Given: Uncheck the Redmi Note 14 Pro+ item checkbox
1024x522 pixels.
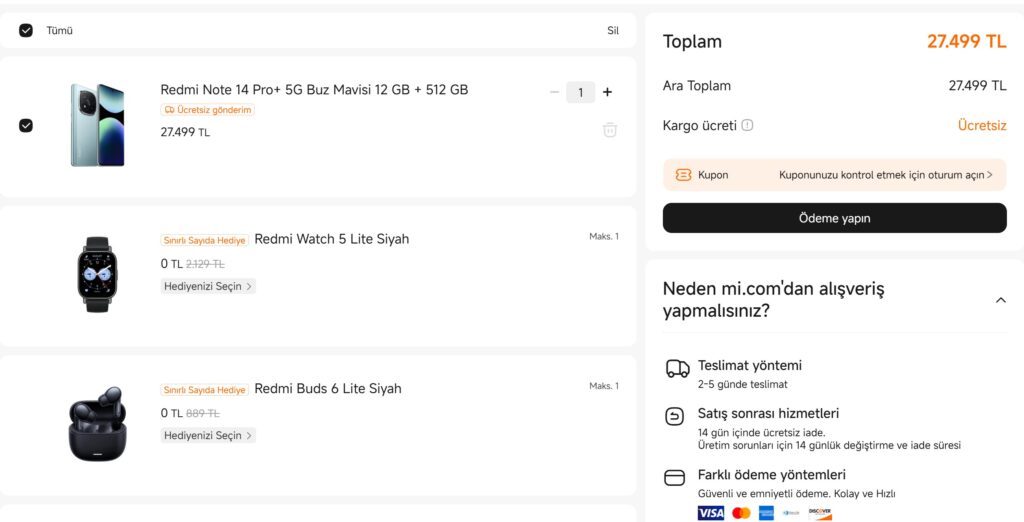Looking at the screenshot, I should coord(26,125).
